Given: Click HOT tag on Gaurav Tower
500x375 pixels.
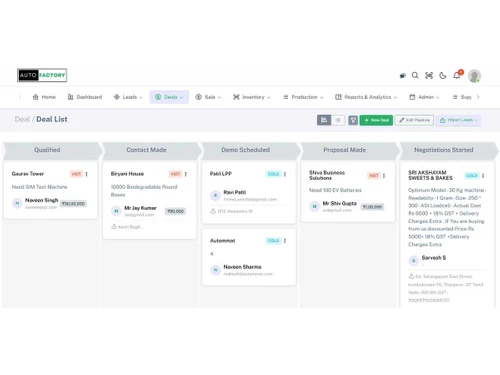Looking at the screenshot, I should (x=76, y=174).
